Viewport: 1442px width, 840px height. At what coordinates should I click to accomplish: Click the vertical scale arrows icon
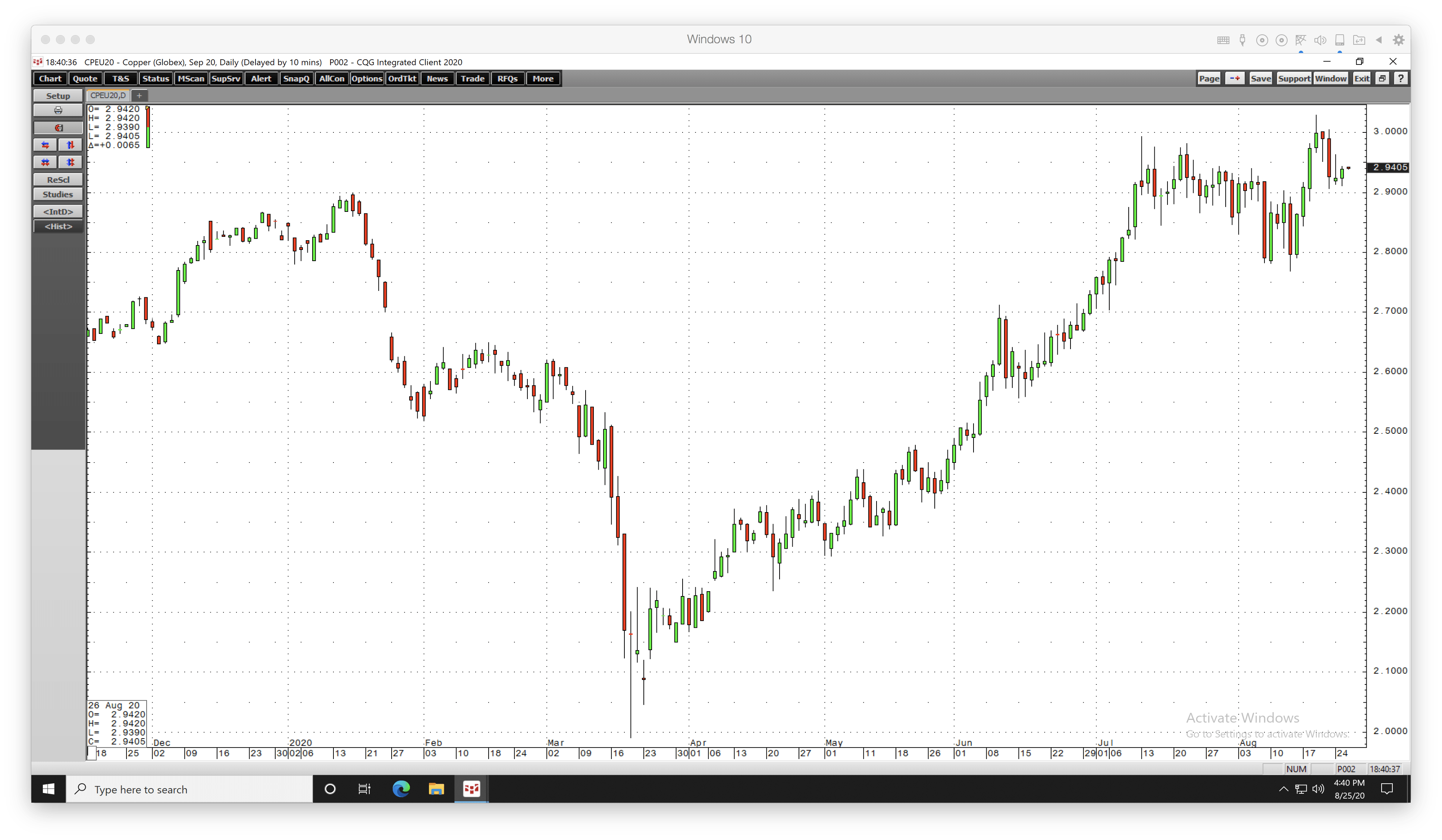(x=70, y=145)
